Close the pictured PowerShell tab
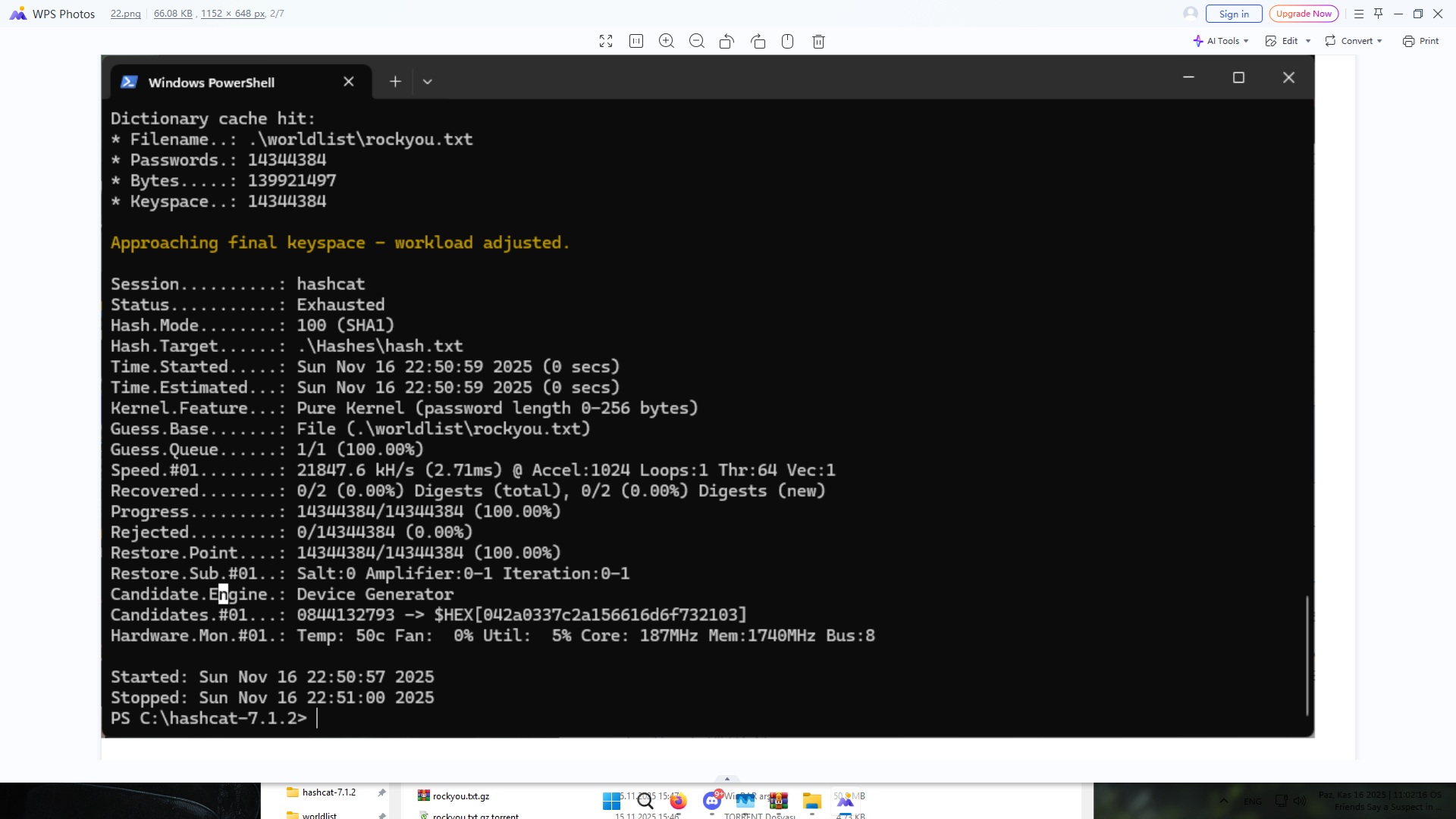Screen dimensions: 1456x819 (348, 82)
